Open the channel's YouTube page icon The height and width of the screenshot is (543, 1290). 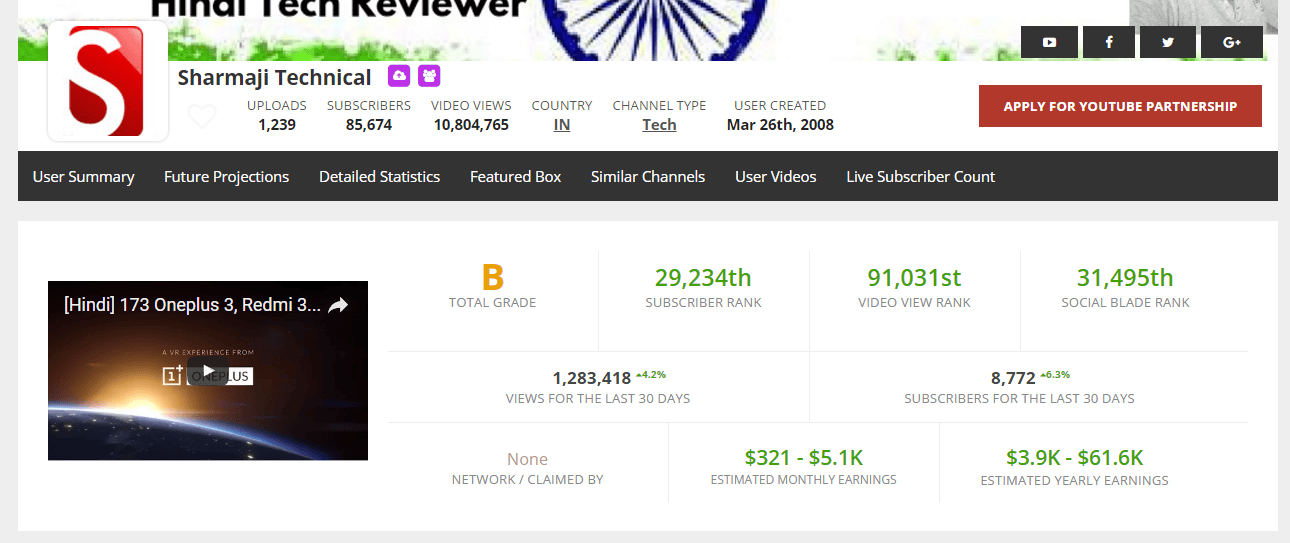pyautogui.click(x=1049, y=42)
